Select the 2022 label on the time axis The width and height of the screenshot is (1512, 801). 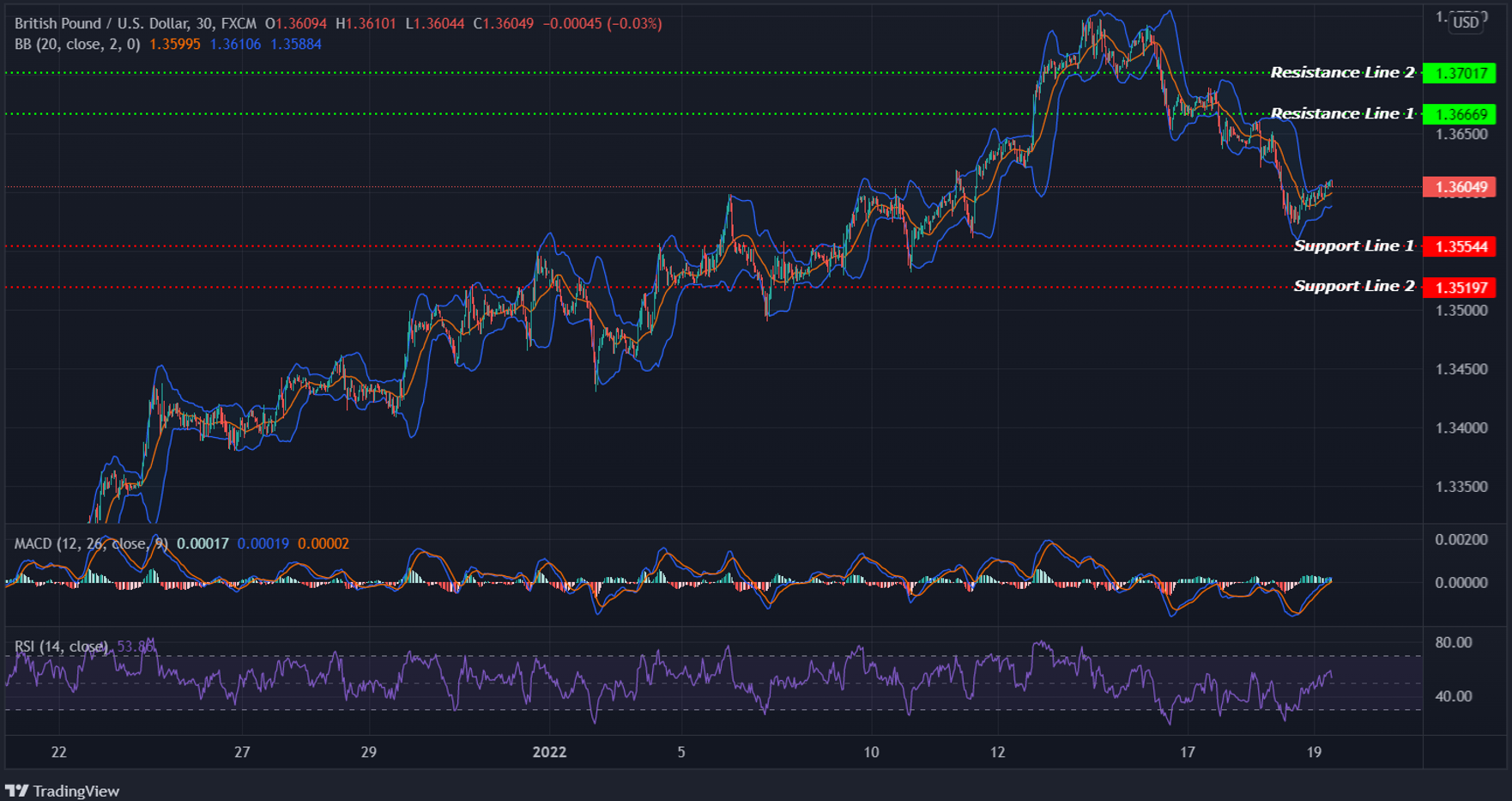pyautogui.click(x=550, y=751)
